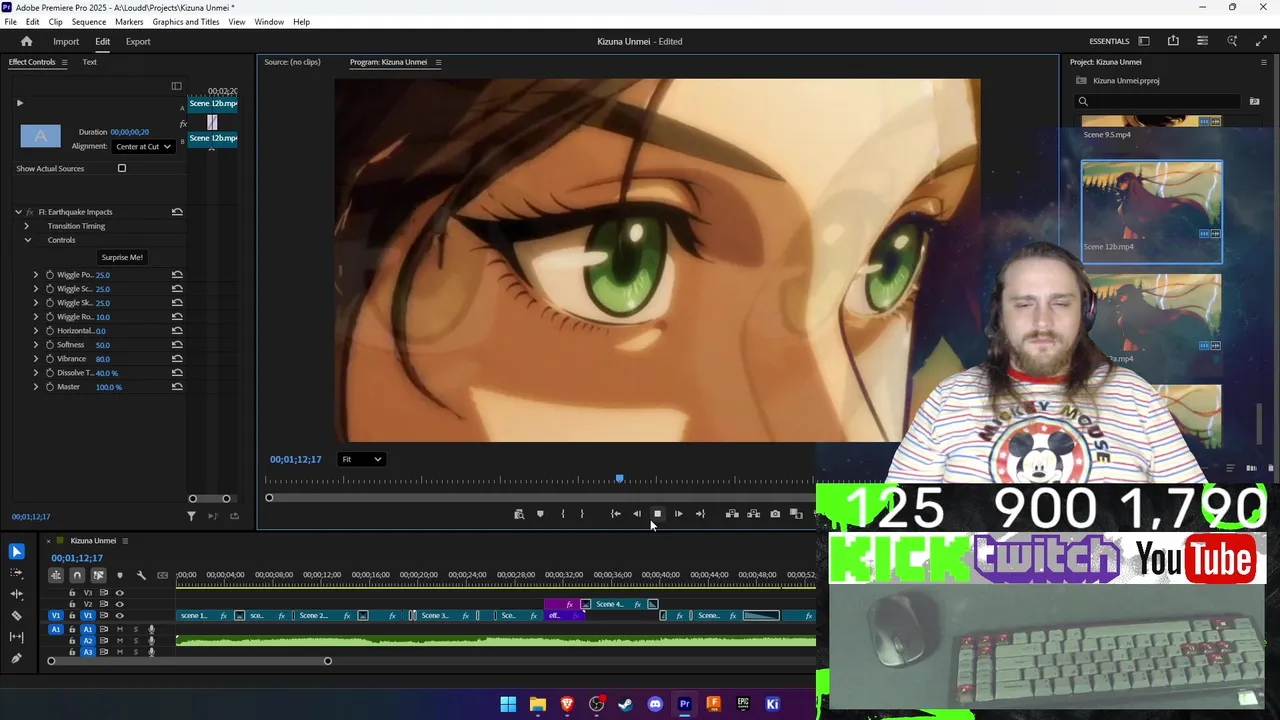Image resolution: width=1280 pixels, height=720 pixels.
Task: Open the Graphics and Titles menu
Action: 186,22
